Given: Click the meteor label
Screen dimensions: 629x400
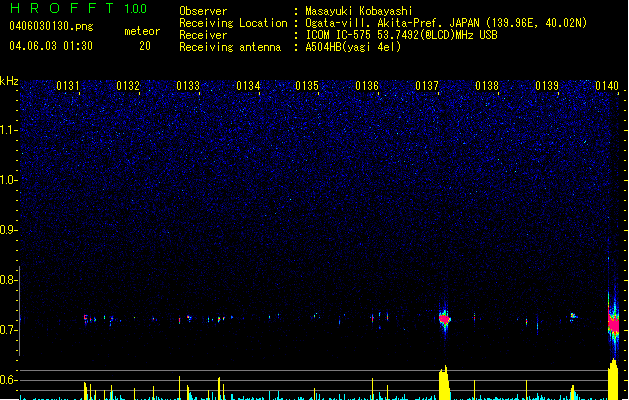Looking at the screenshot, I should pyautogui.click(x=142, y=31).
